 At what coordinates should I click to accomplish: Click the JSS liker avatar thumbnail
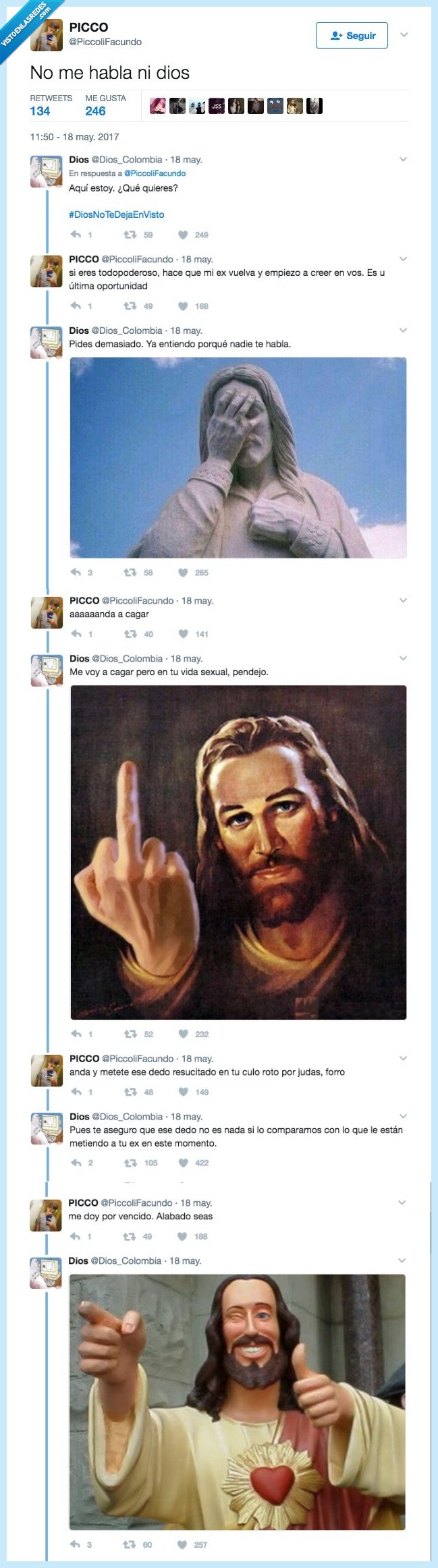pyautogui.click(x=216, y=106)
